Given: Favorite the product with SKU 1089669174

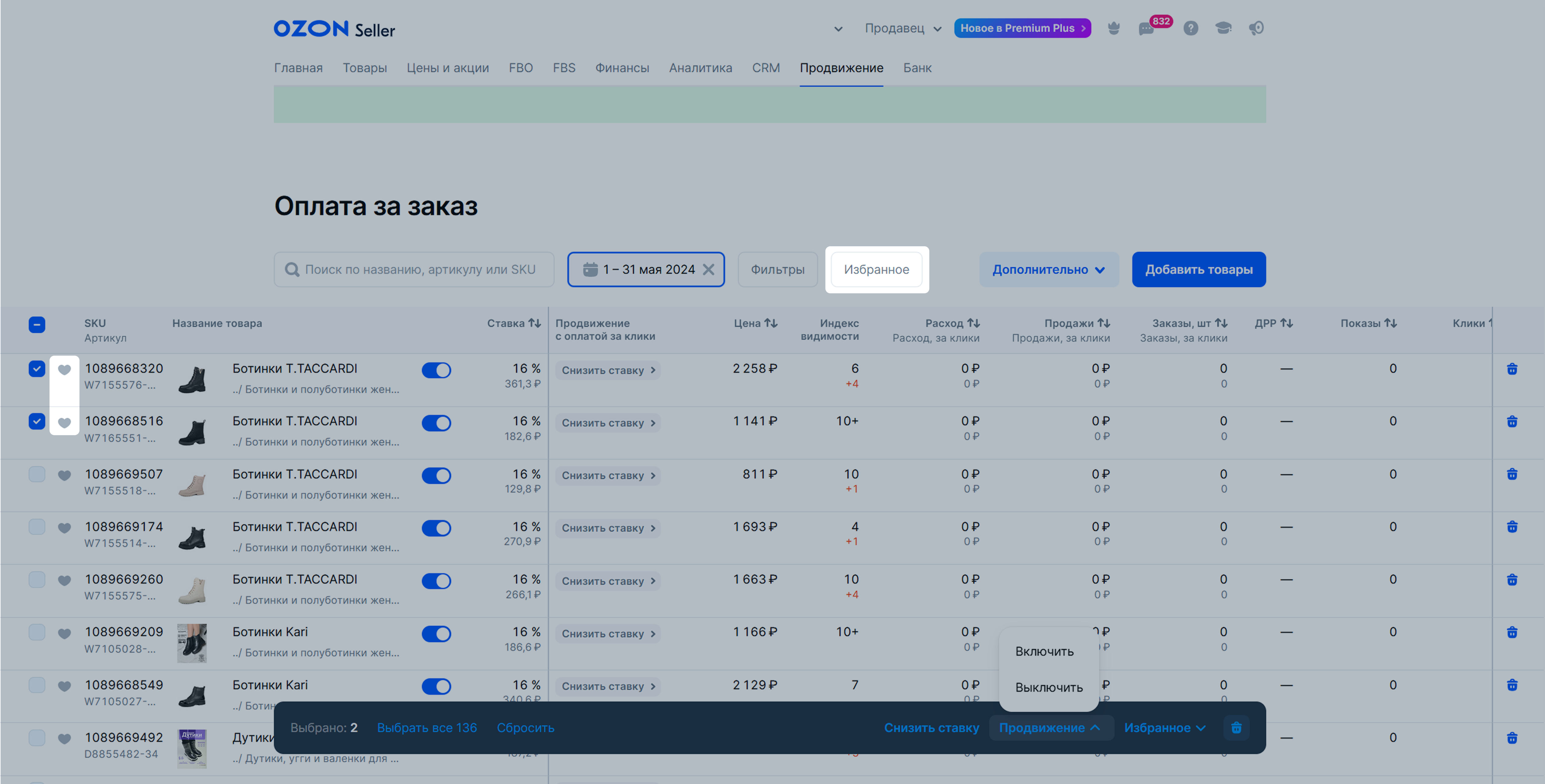Looking at the screenshot, I should tap(64, 528).
